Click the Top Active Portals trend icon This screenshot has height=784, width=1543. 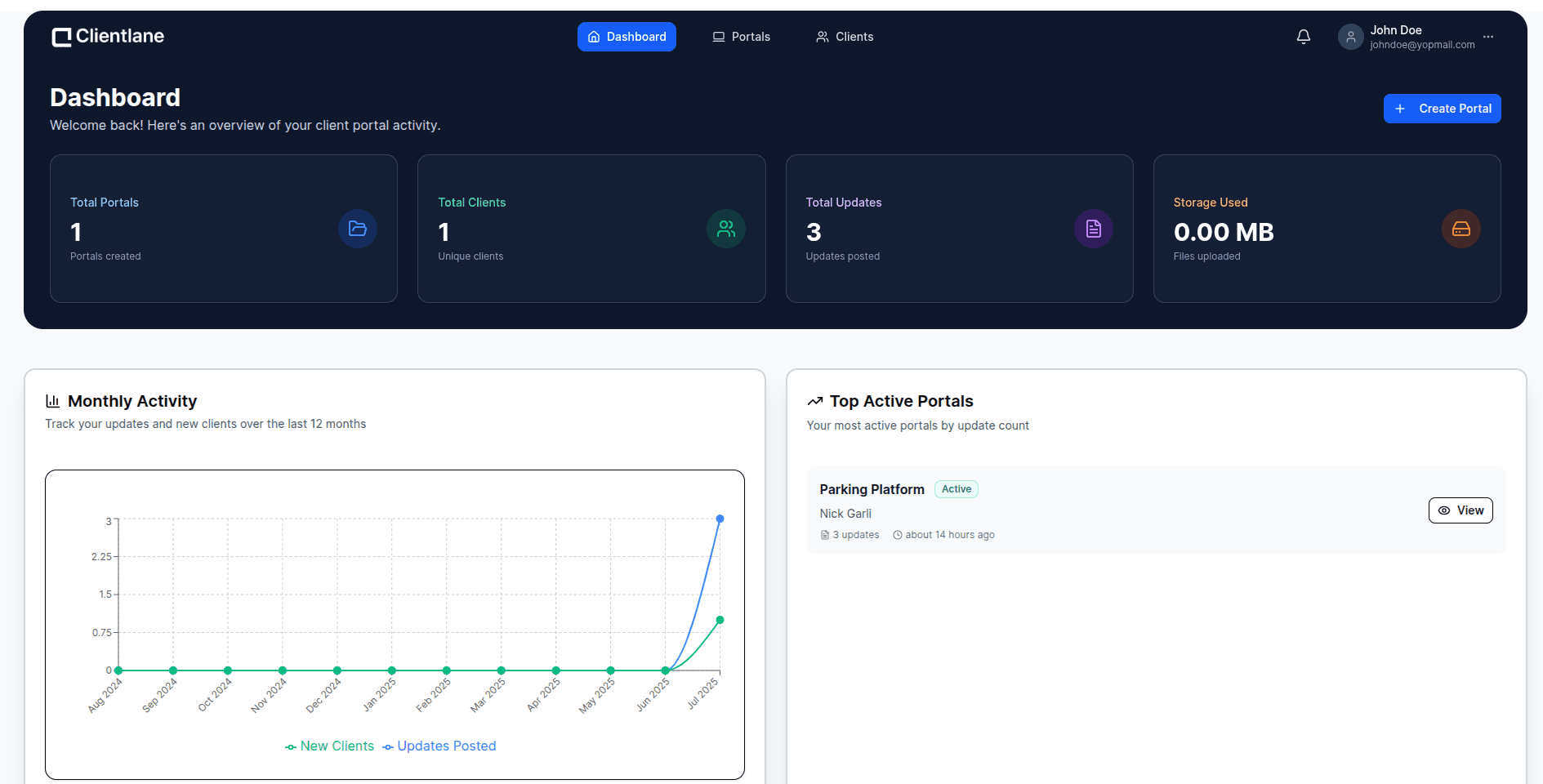point(814,400)
